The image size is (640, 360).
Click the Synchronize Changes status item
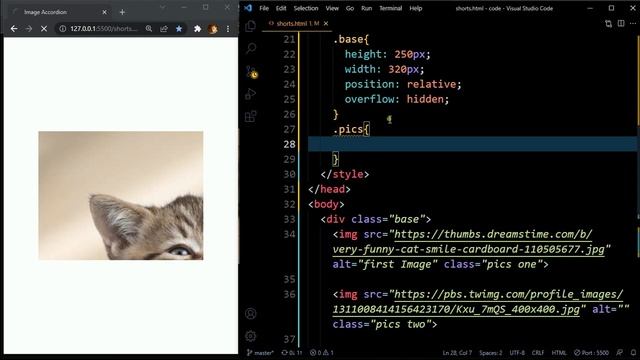tap(292, 353)
